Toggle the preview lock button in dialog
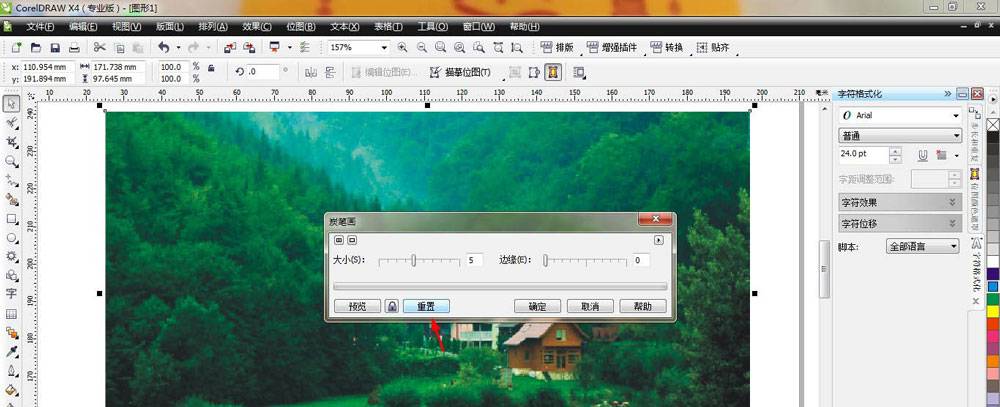 (392, 306)
